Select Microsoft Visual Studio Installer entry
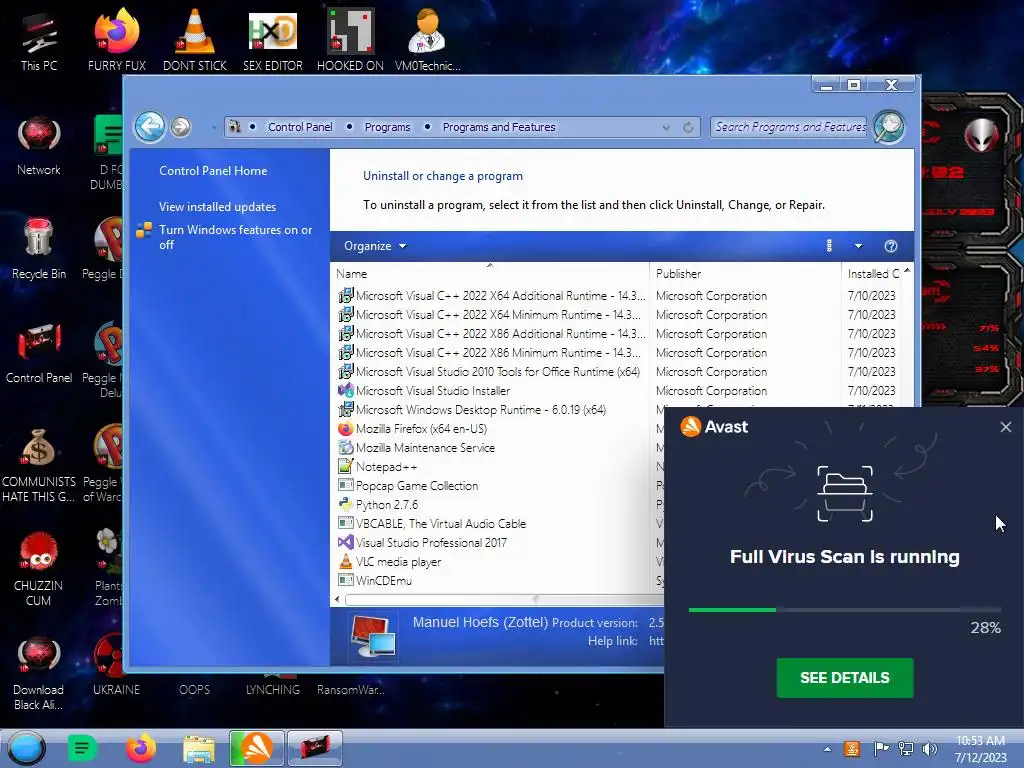Screen dimensions: 1024x768 (x=433, y=391)
